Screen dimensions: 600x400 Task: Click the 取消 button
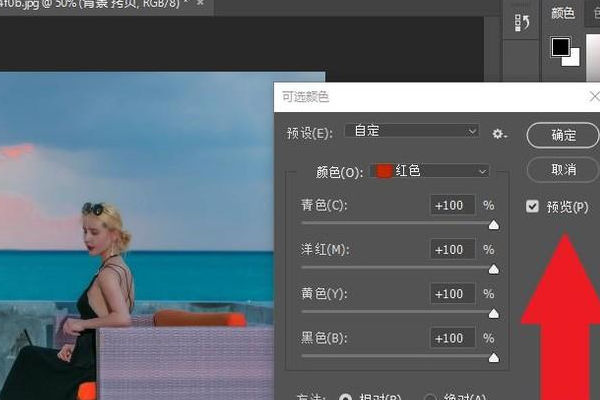pos(563,169)
